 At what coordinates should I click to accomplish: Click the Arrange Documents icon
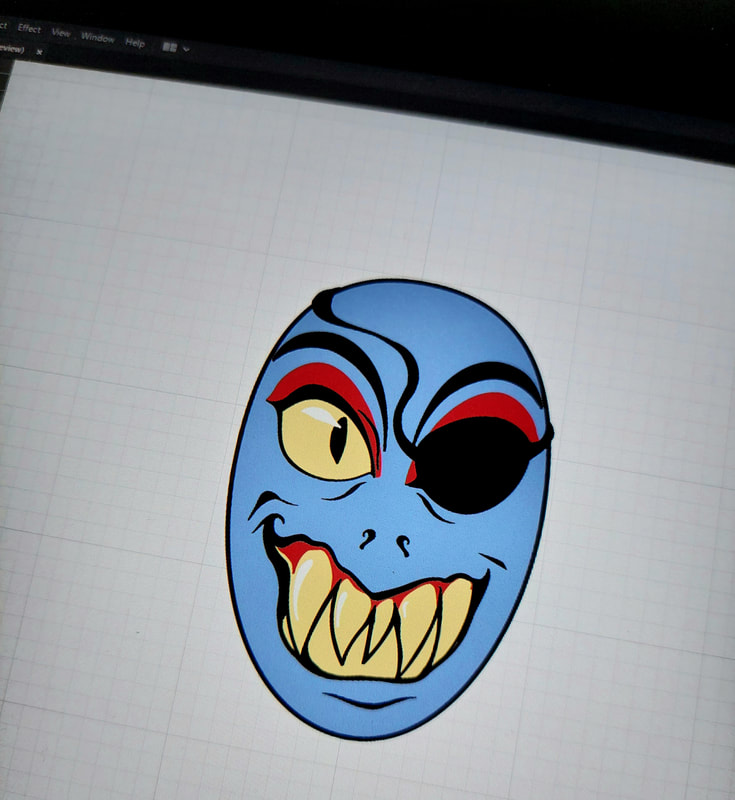pos(169,46)
